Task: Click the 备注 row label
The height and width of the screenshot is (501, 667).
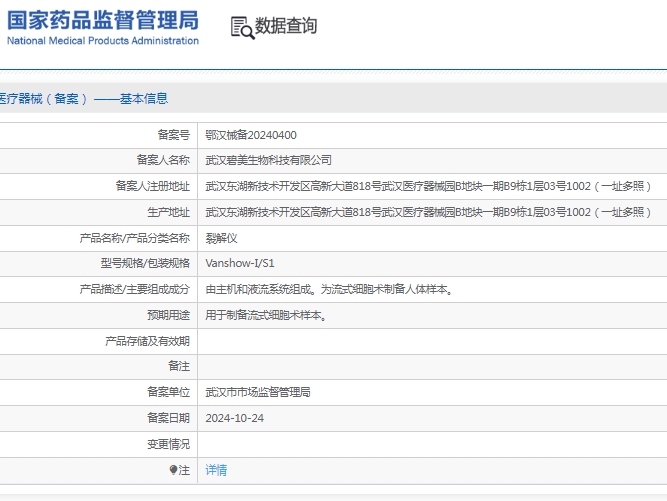Action: coord(179,366)
